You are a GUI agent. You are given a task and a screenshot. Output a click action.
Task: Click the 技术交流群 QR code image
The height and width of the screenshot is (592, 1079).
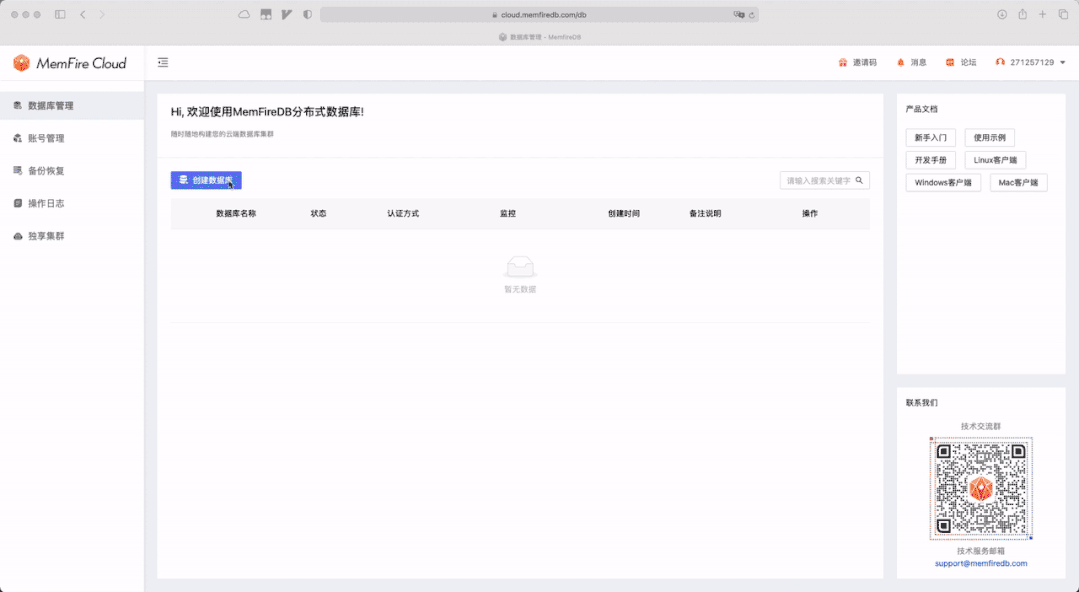pyautogui.click(x=981, y=489)
